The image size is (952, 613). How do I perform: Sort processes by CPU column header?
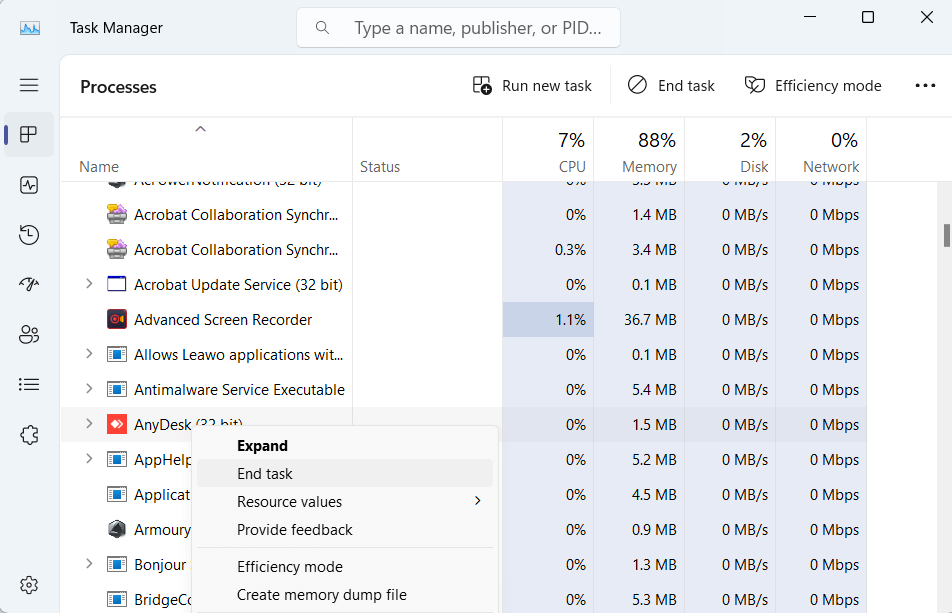[548, 150]
